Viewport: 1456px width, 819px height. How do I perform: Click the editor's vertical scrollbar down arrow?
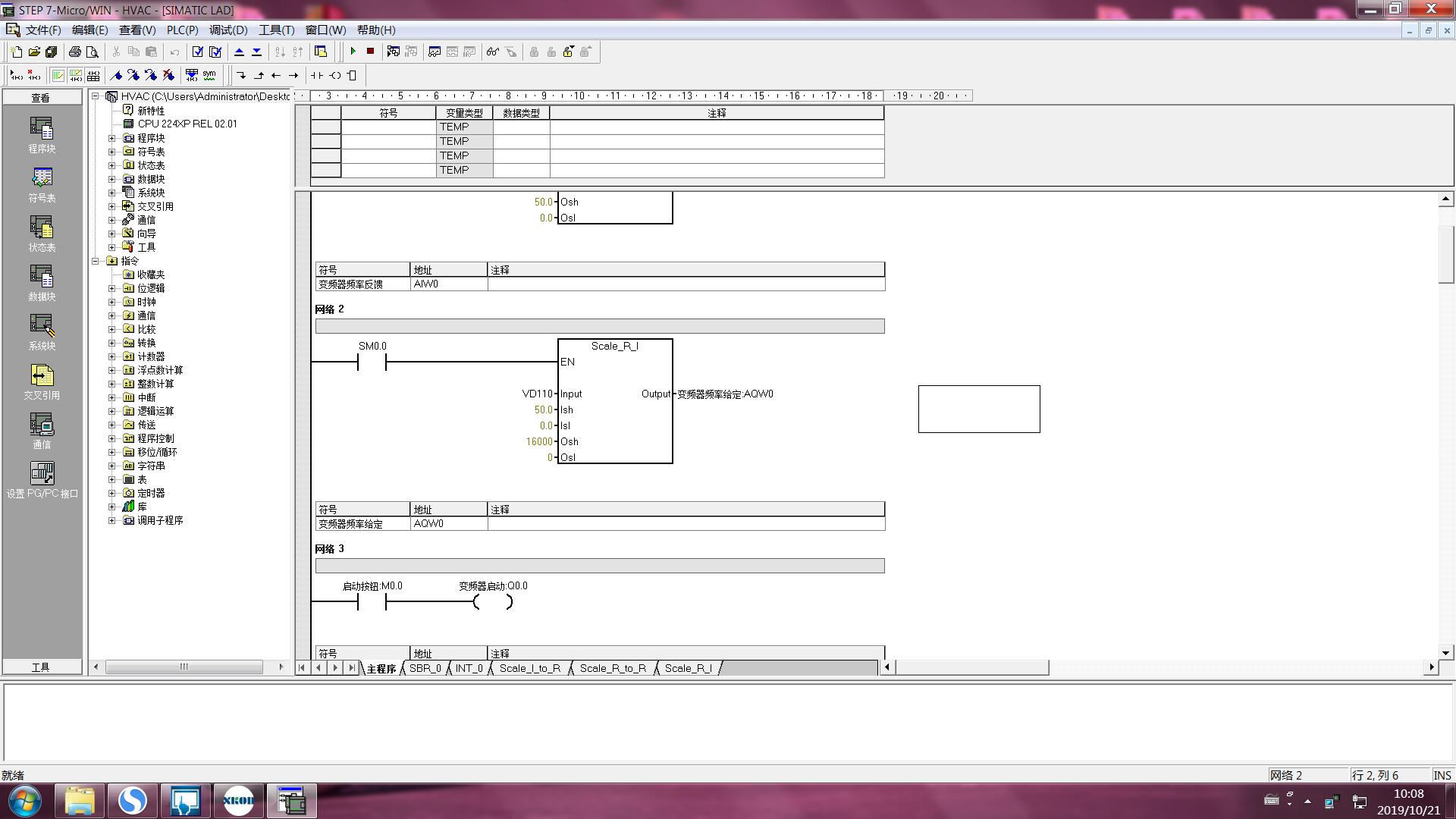pos(1445,652)
